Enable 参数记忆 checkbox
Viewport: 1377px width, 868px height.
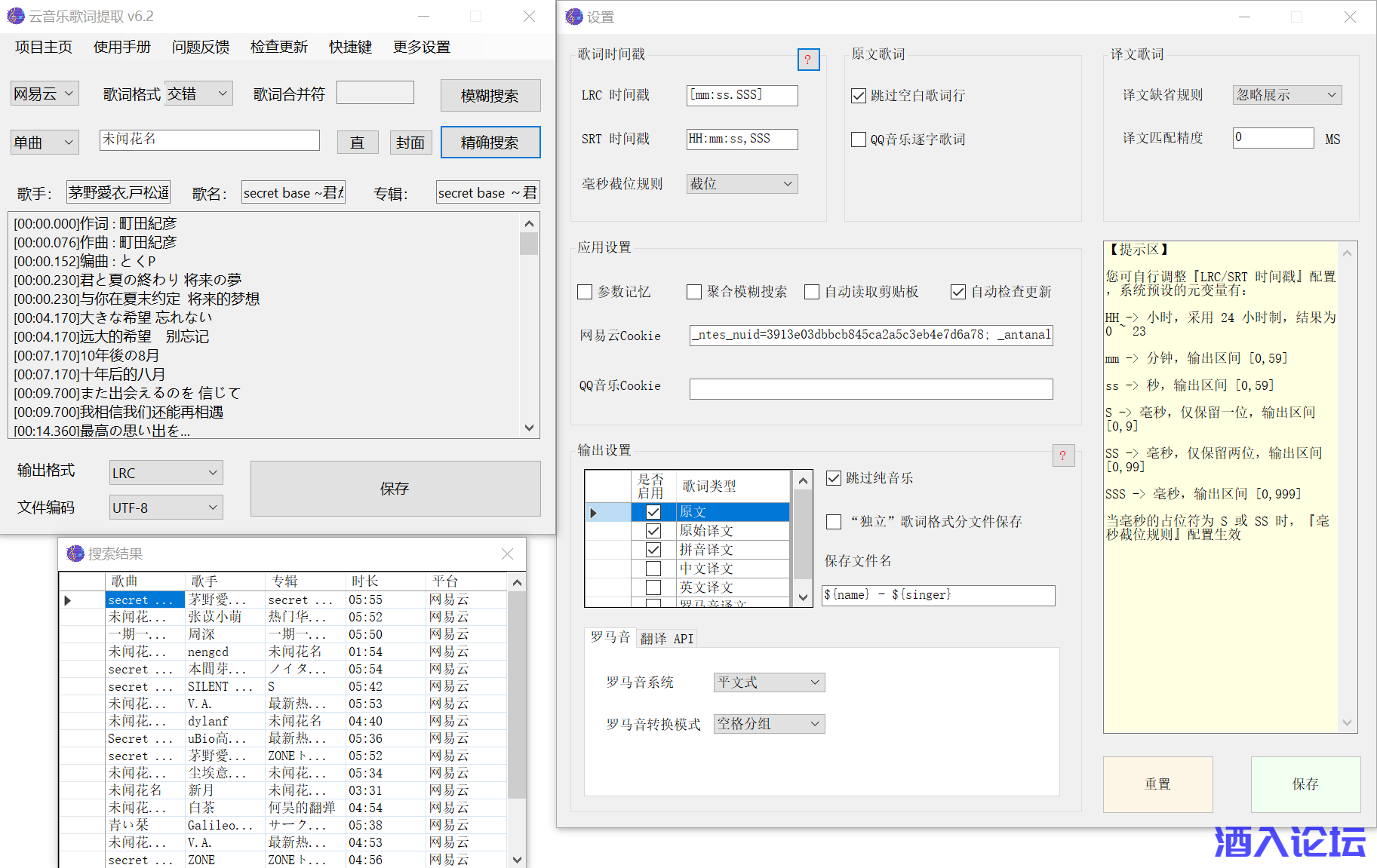585,292
